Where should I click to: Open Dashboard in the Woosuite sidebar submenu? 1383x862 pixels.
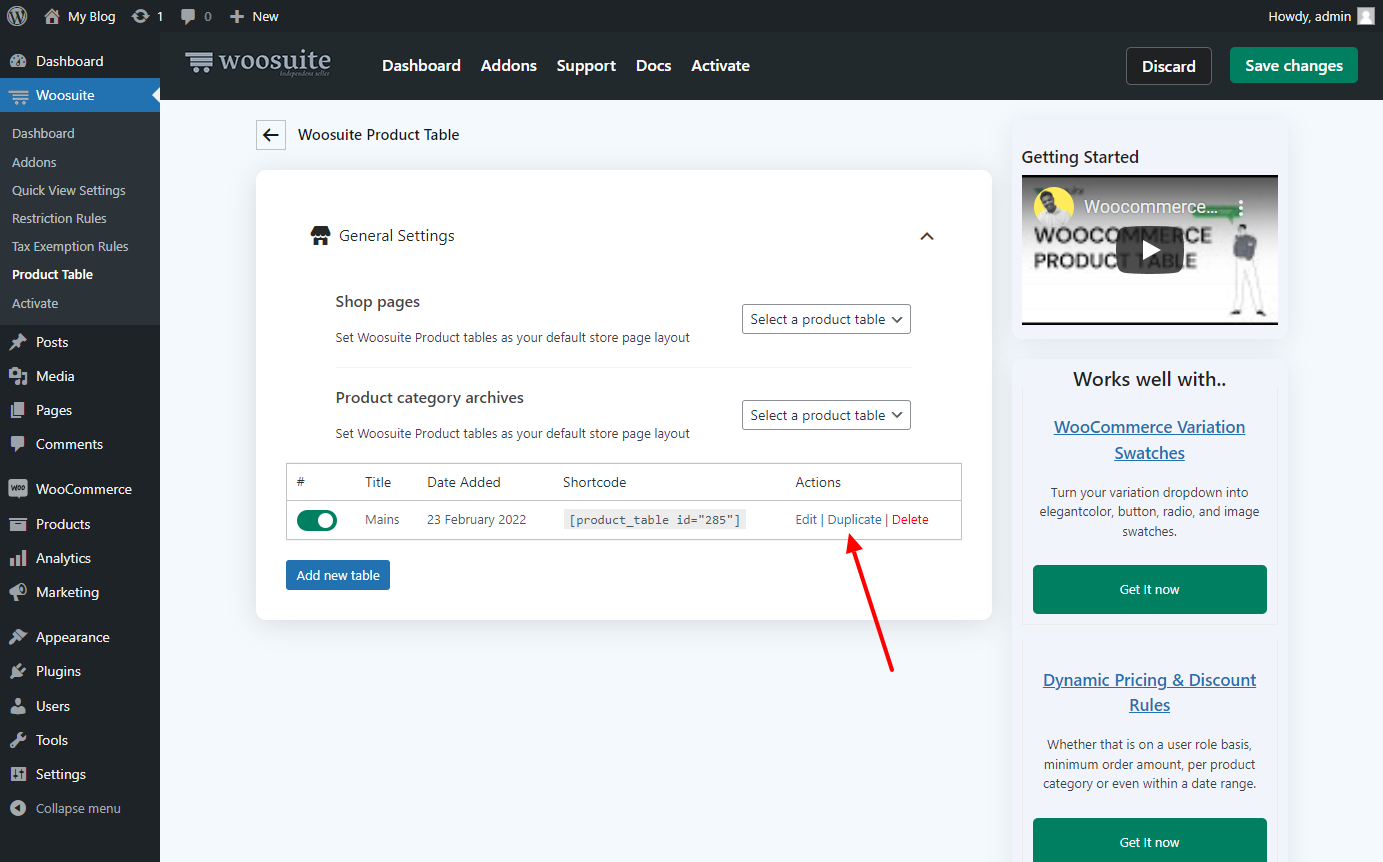pos(43,133)
